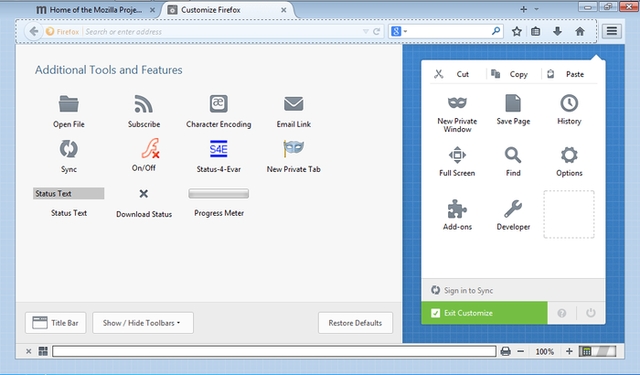Click the Exit Customize button
The height and width of the screenshot is (375, 640).
pyautogui.click(x=484, y=313)
